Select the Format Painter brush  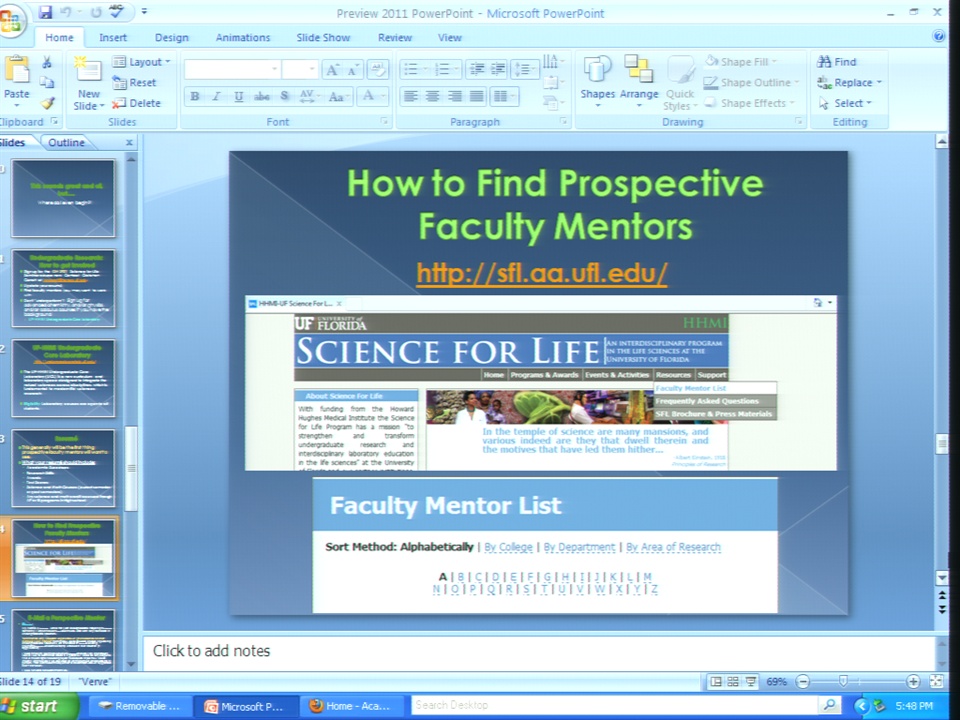47,103
